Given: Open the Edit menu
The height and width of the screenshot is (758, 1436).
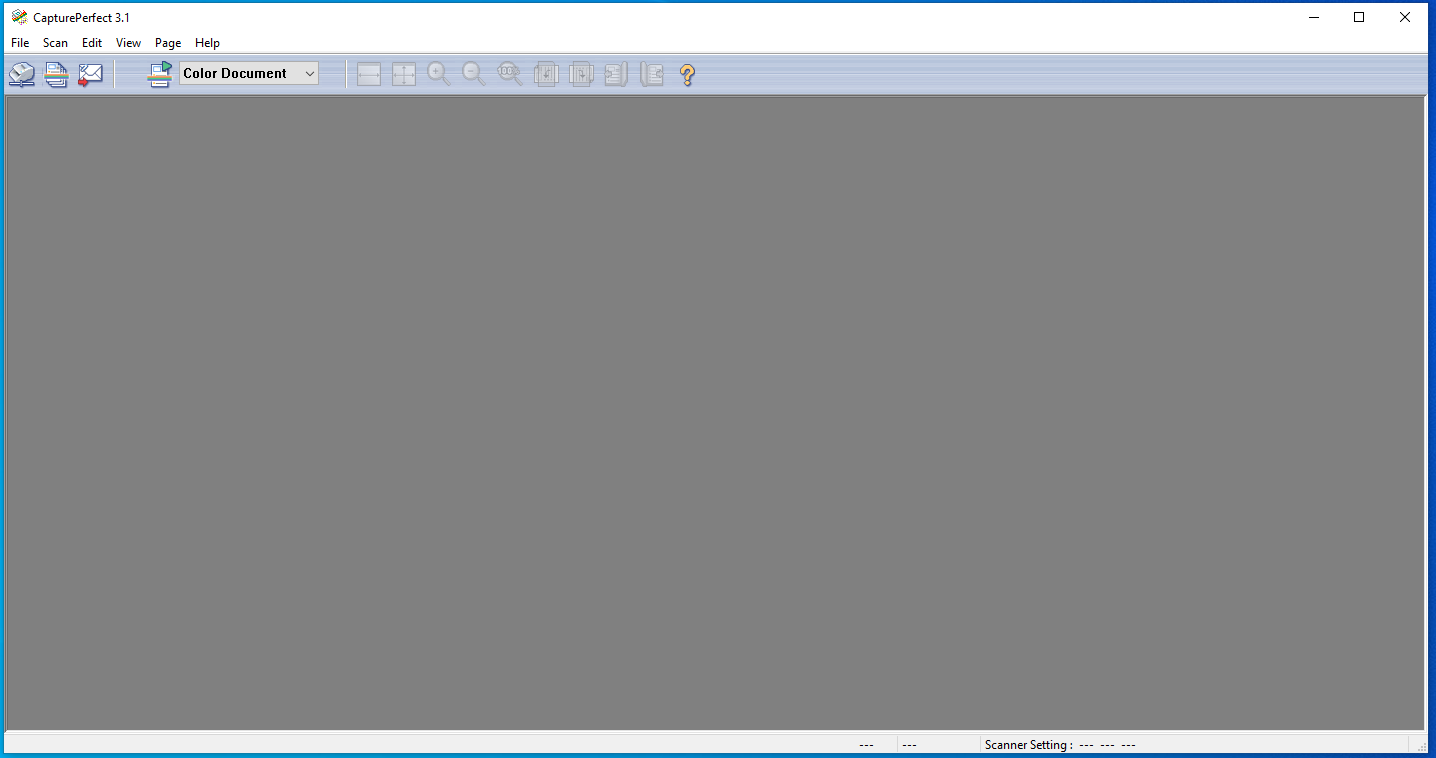Looking at the screenshot, I should click(x=92, y=43).
